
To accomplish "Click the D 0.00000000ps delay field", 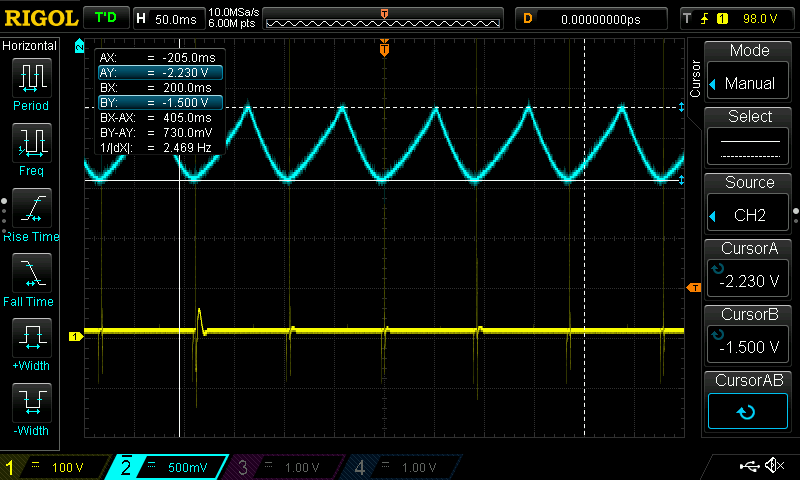I will [x=591, y=19].
